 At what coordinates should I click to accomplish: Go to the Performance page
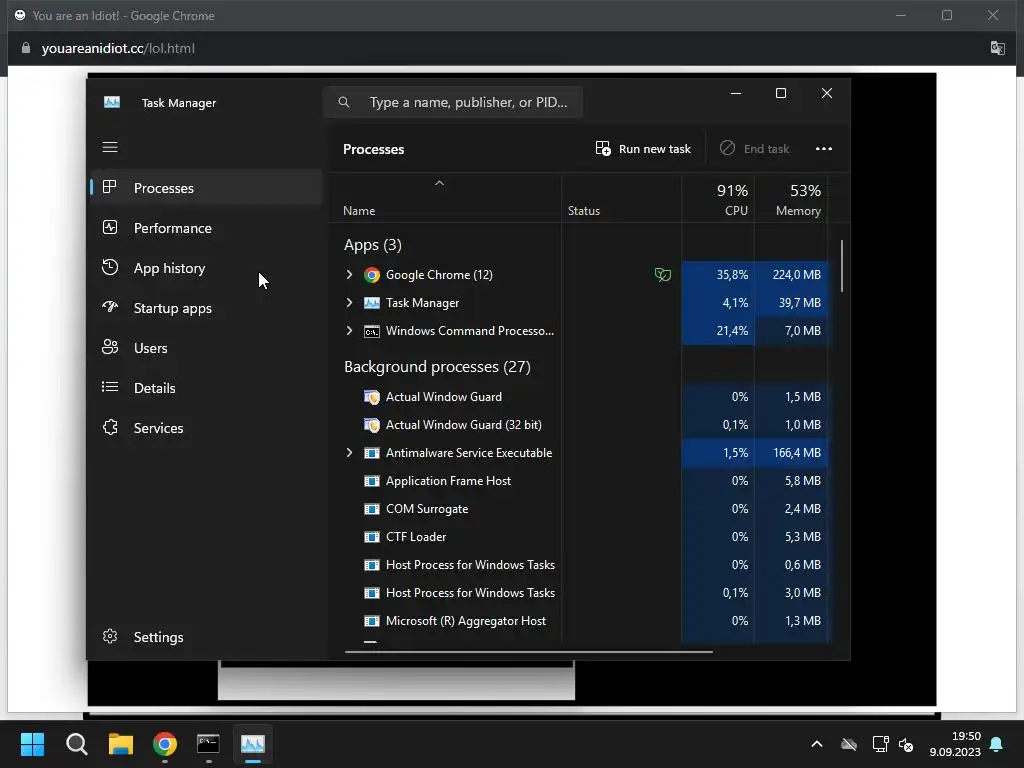[206, 227]
